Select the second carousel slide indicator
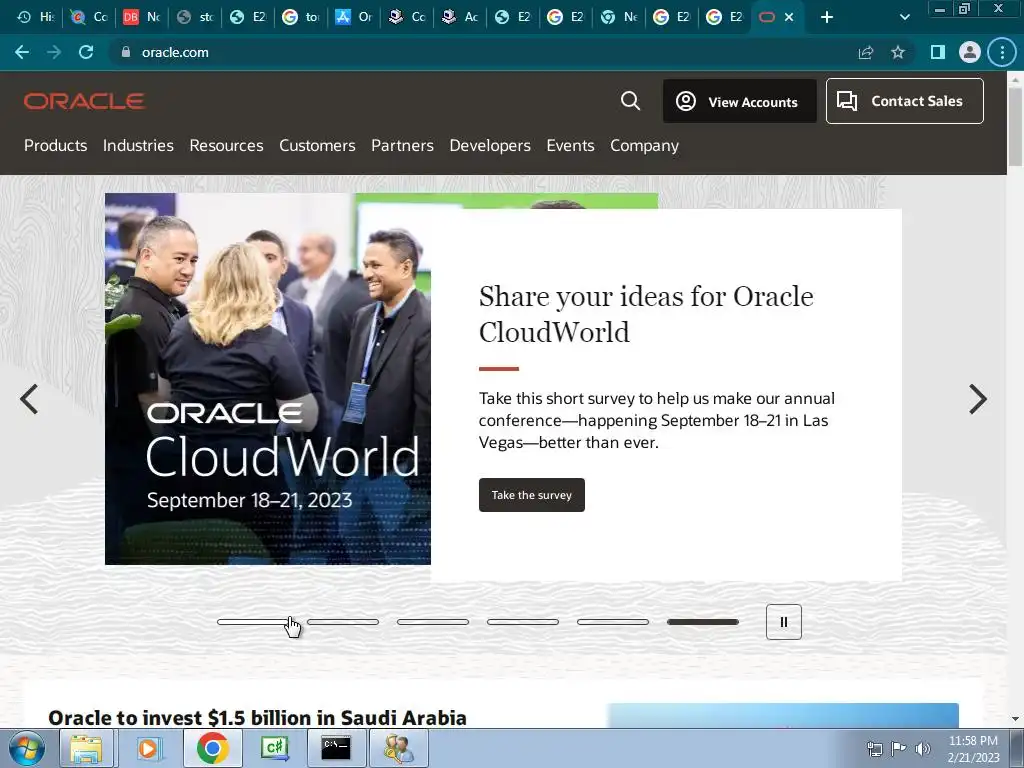The image size is (1024, 768). pos(343,622)
